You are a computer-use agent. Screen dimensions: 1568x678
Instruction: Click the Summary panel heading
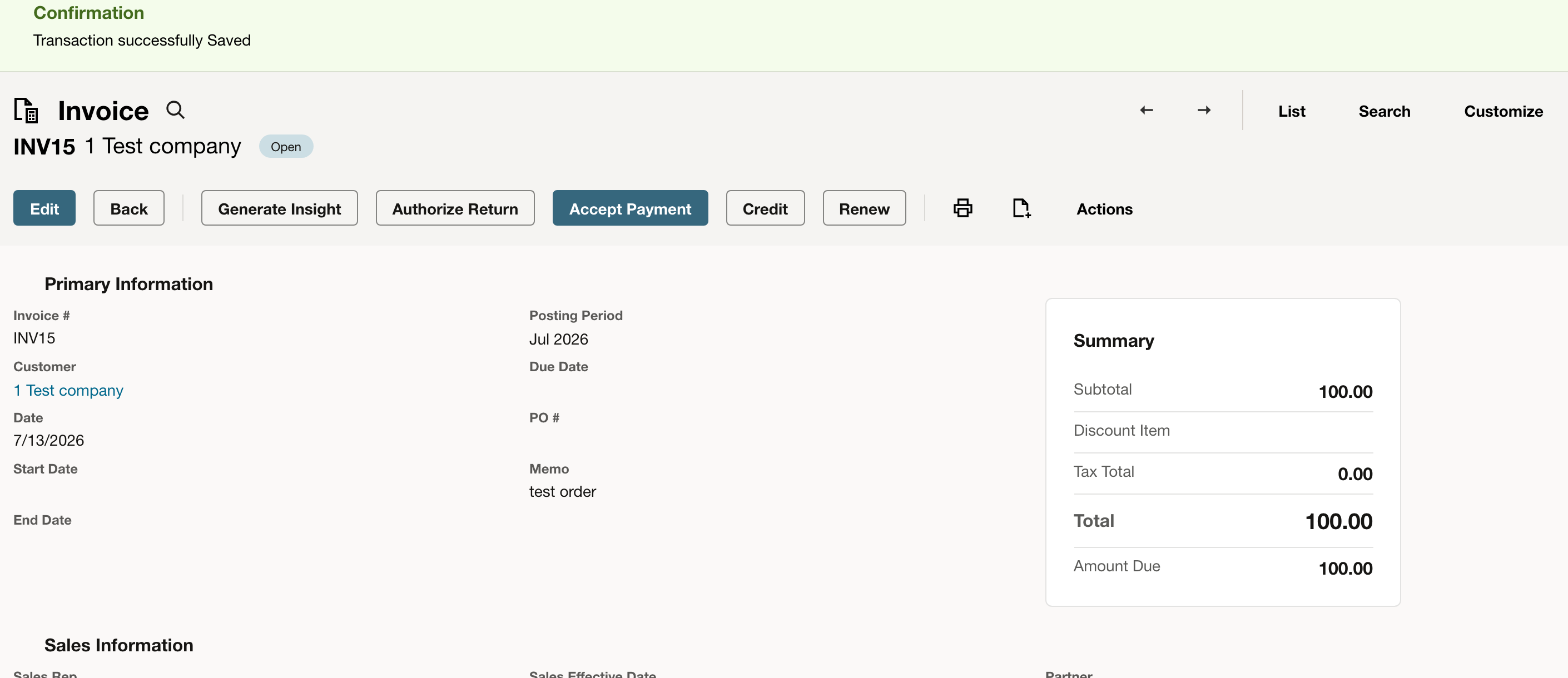click(1113, 340)
